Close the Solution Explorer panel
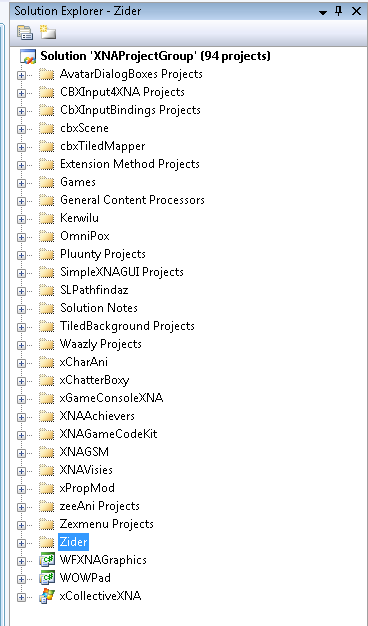Image resolution: width=368 pixels, height=626 pixels. [356, 11]
